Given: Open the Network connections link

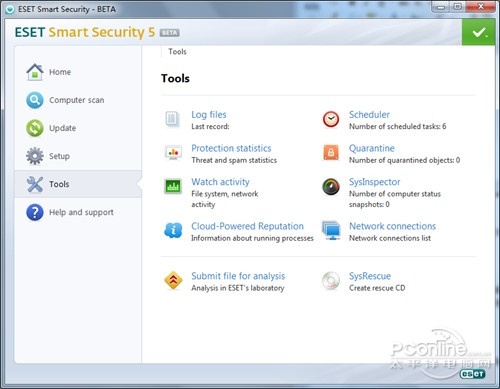Looking at the screenshot, I should coord(392,226).
